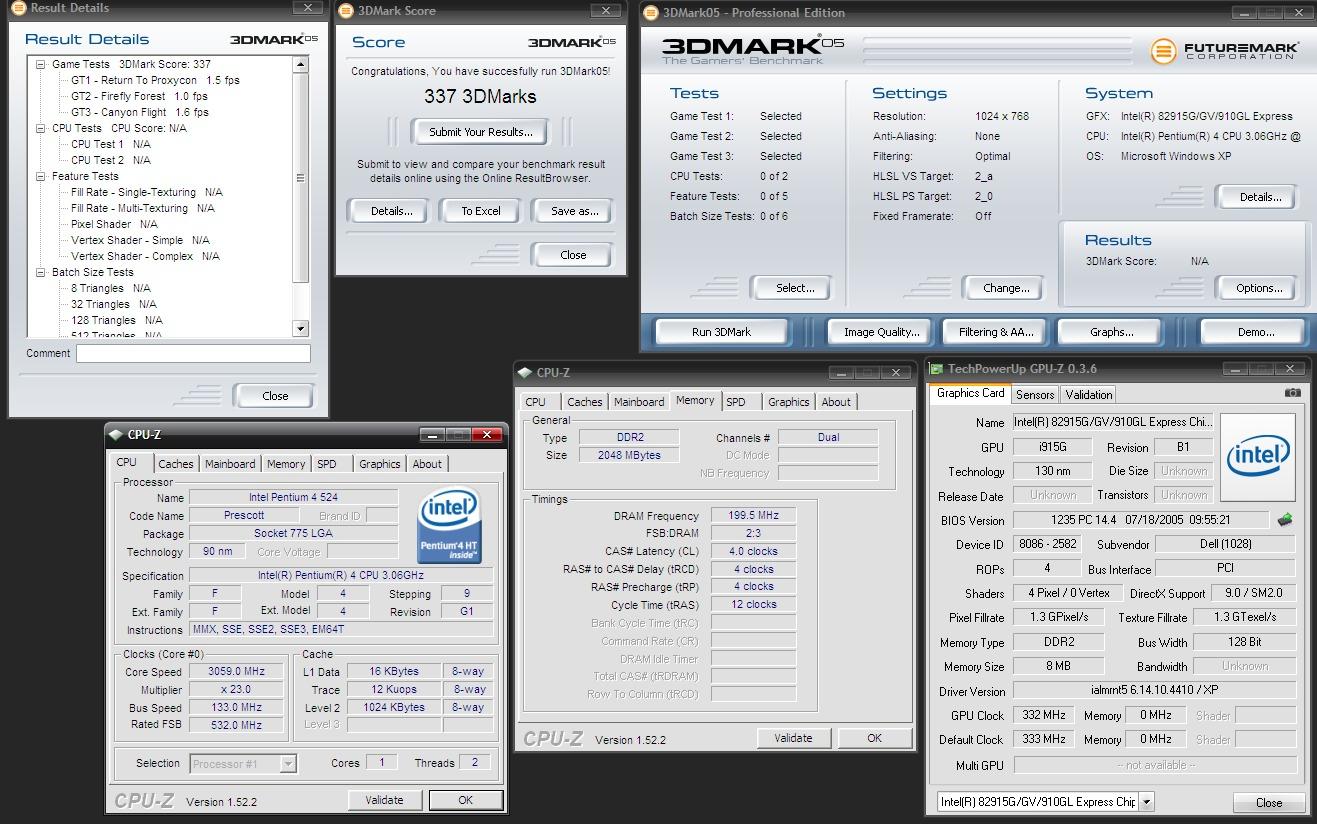Click the Graphs button
This screenshot has height=824, width=1317.
click(x=1111, y=332)
